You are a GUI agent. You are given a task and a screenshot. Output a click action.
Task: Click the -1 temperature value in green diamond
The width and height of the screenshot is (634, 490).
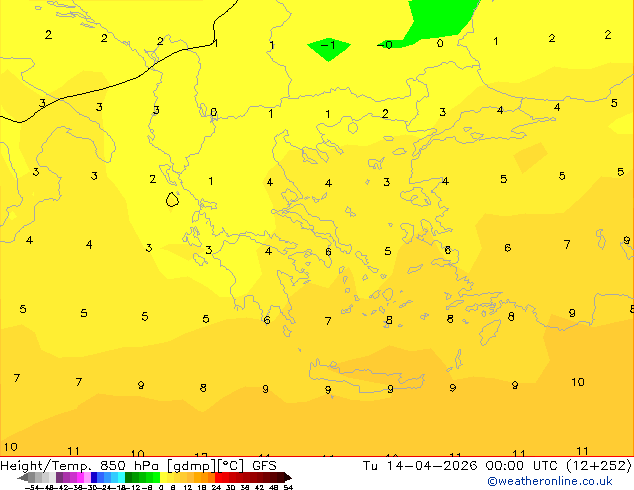point(328,44)
